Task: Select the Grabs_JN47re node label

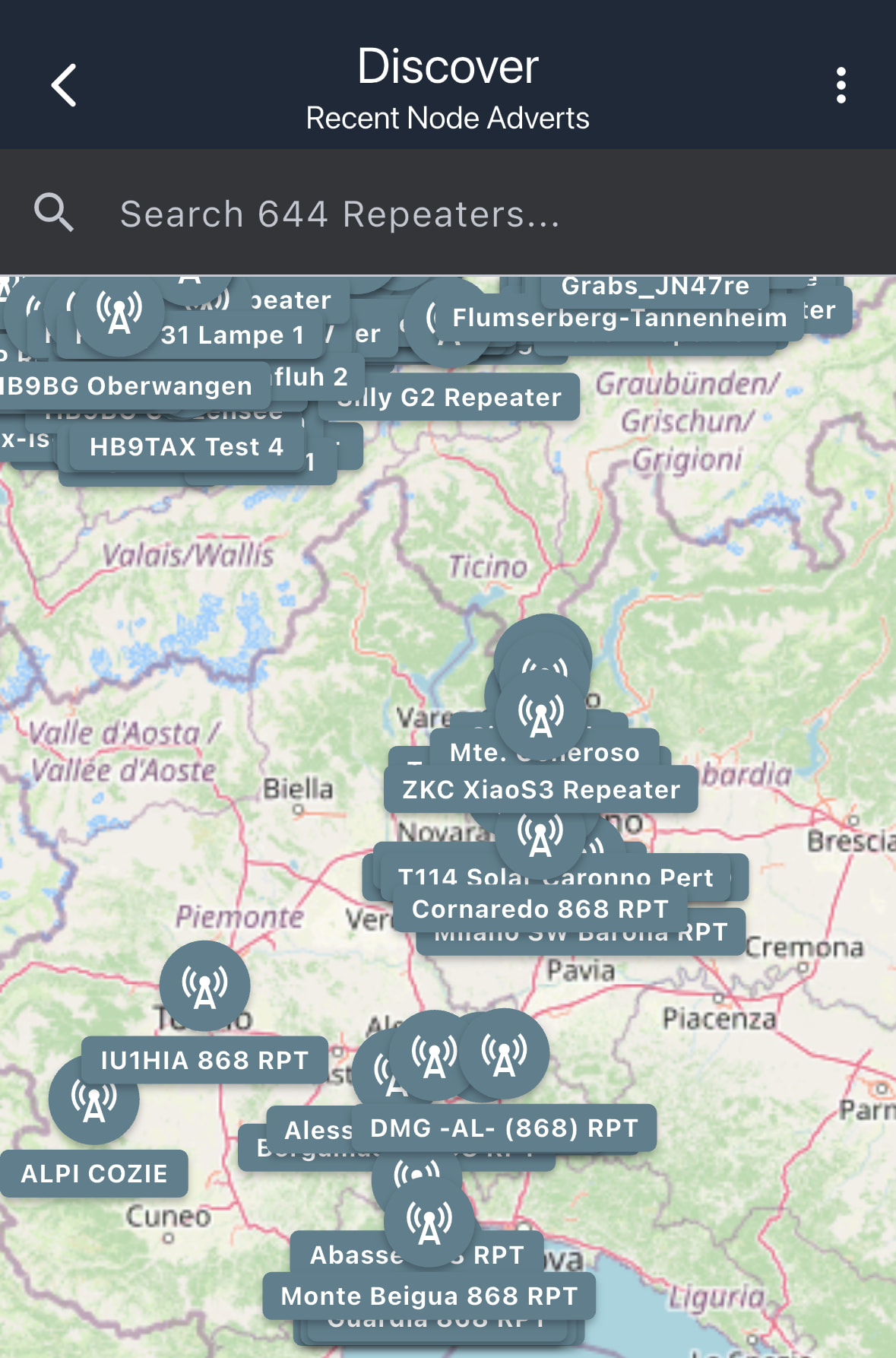Action: (x=654, y=287)
